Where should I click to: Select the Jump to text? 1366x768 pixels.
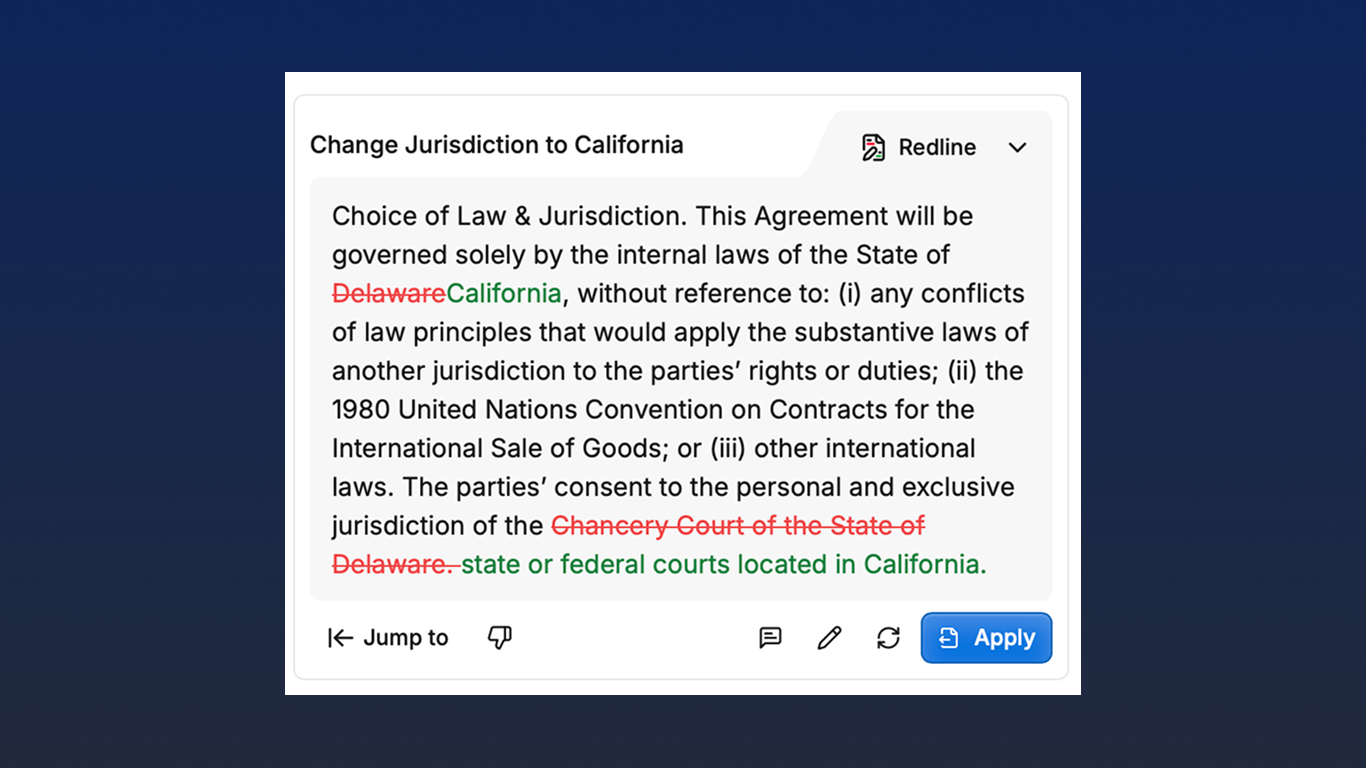(x=405, y=638)
